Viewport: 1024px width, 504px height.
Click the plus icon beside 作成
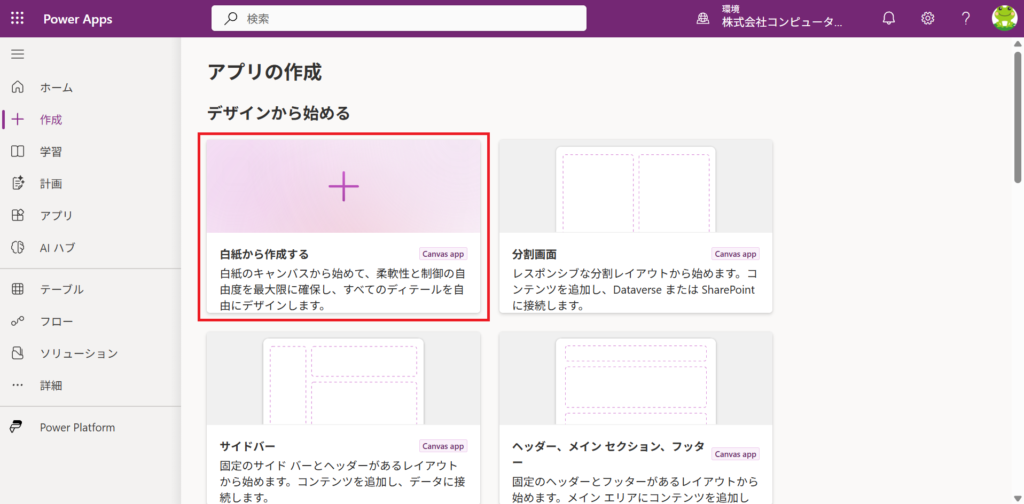click(x=18, y=119)
